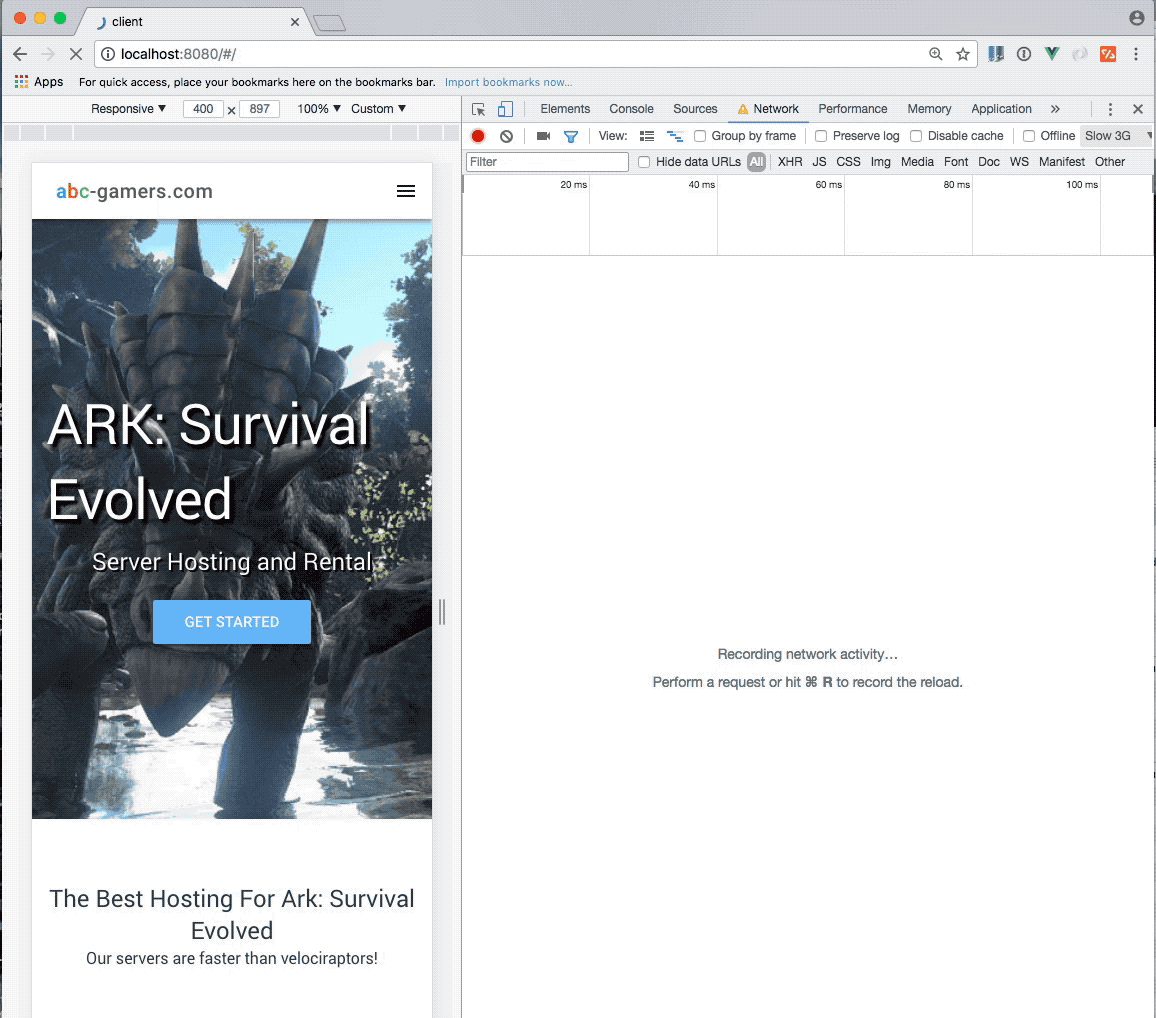Toggle the network filter funnel
The height and width of the screenshot is (1018, 1156).
[x=571, y=136]
